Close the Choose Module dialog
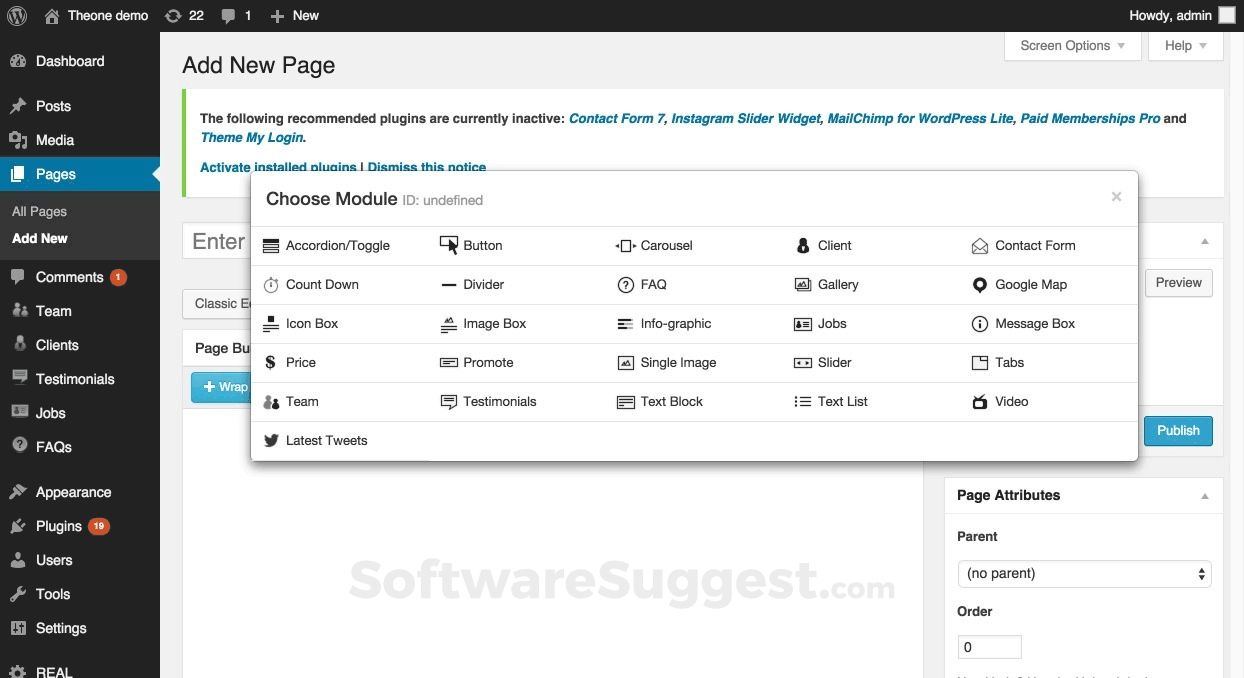This screenshot has height=678, width=1244. click(1116, 197)
